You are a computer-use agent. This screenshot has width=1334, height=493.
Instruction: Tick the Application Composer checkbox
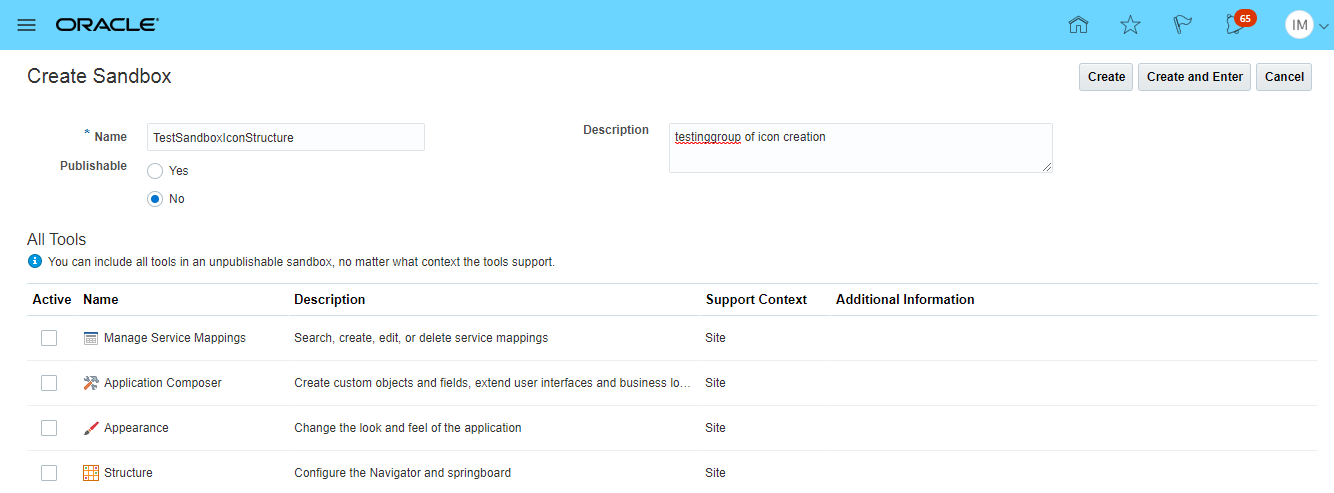click(49, 383)
